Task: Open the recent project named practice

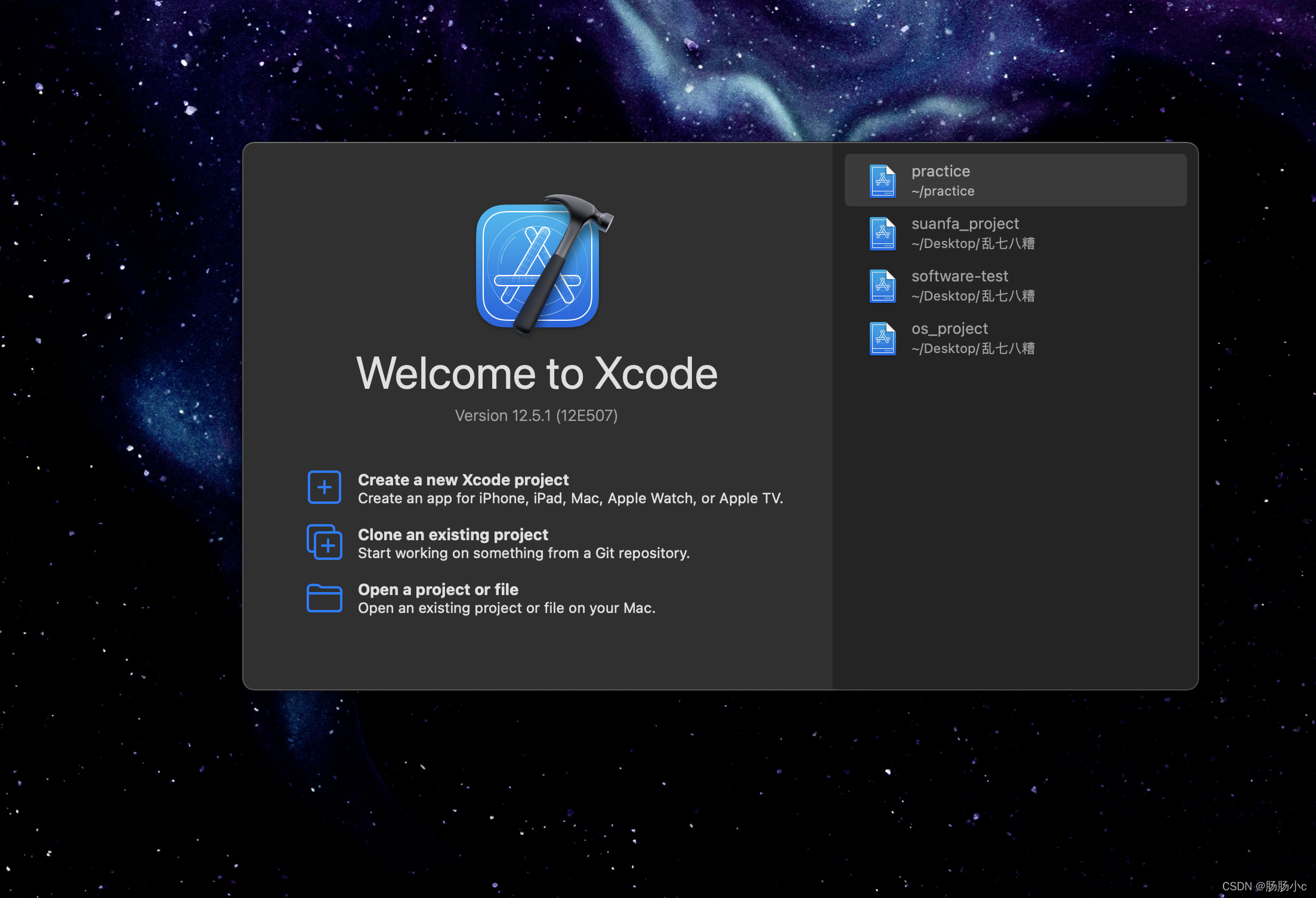Action: point(1015,180)
